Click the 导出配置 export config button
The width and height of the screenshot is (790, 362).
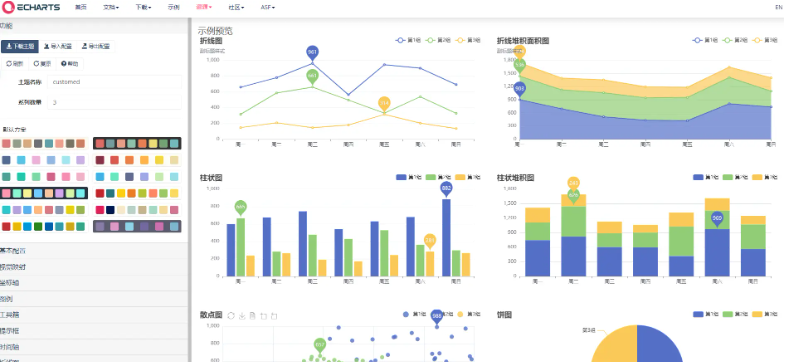pos(97,46)
